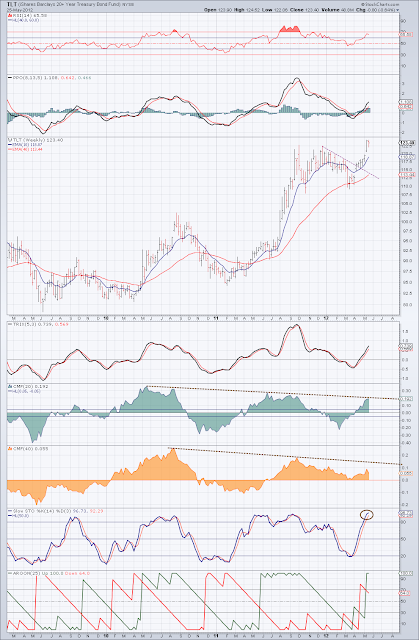The height and width of the screenshot is (640, 419).
Task: Click the PPO(8,13,5) indicator legend label
Action: (50, 78)
